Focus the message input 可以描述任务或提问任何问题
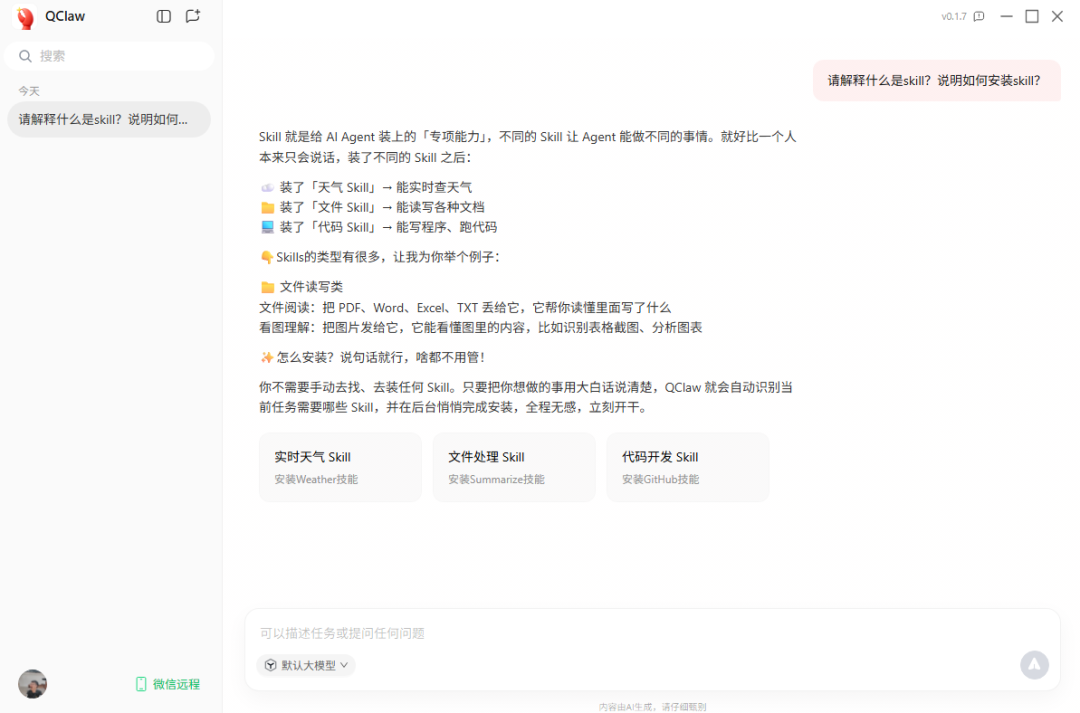 pos(652,633)
